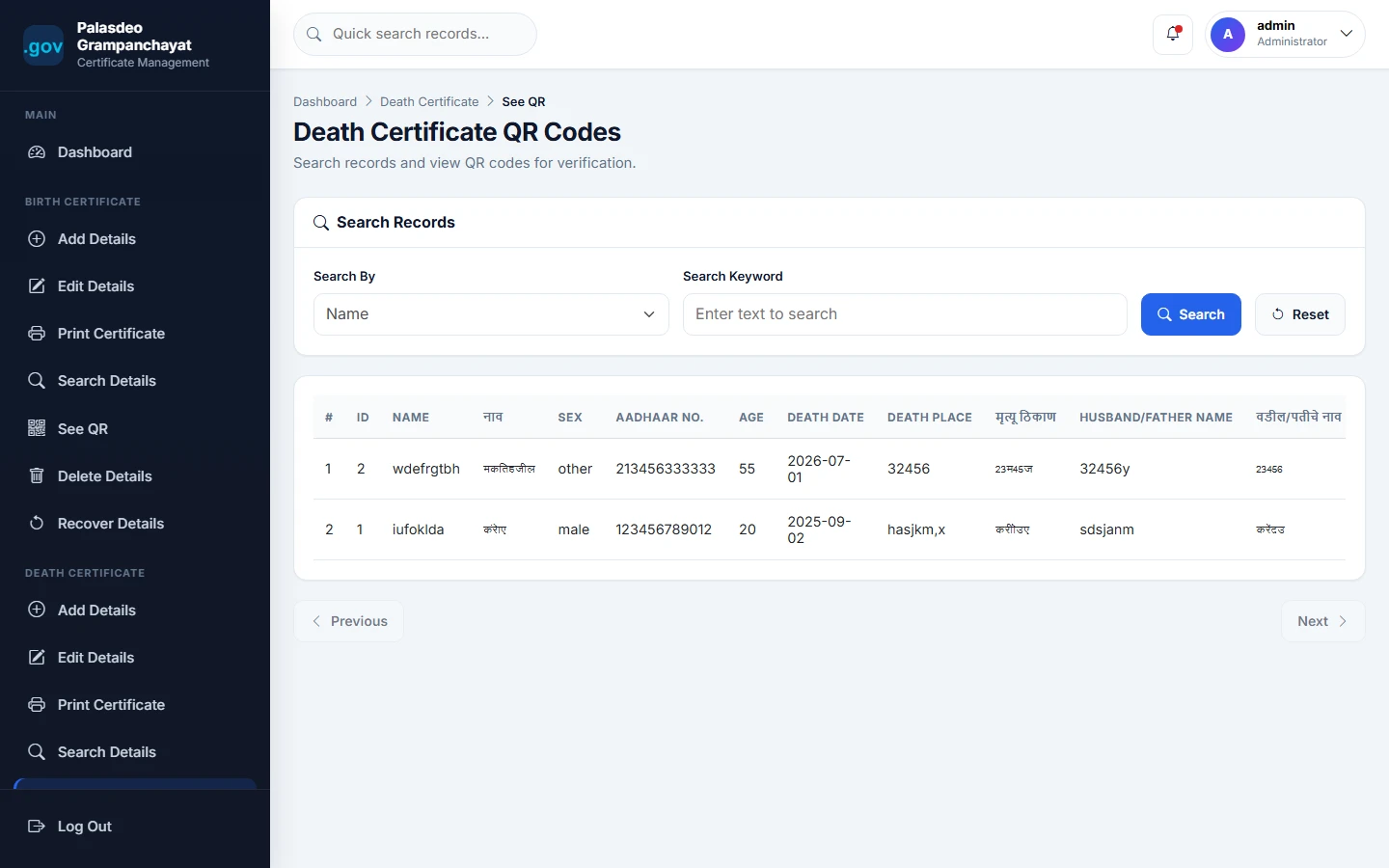Go to the Previous page
Viewport: 1389px width, 868px height.
pyautogui.click(x=348, y=621)
